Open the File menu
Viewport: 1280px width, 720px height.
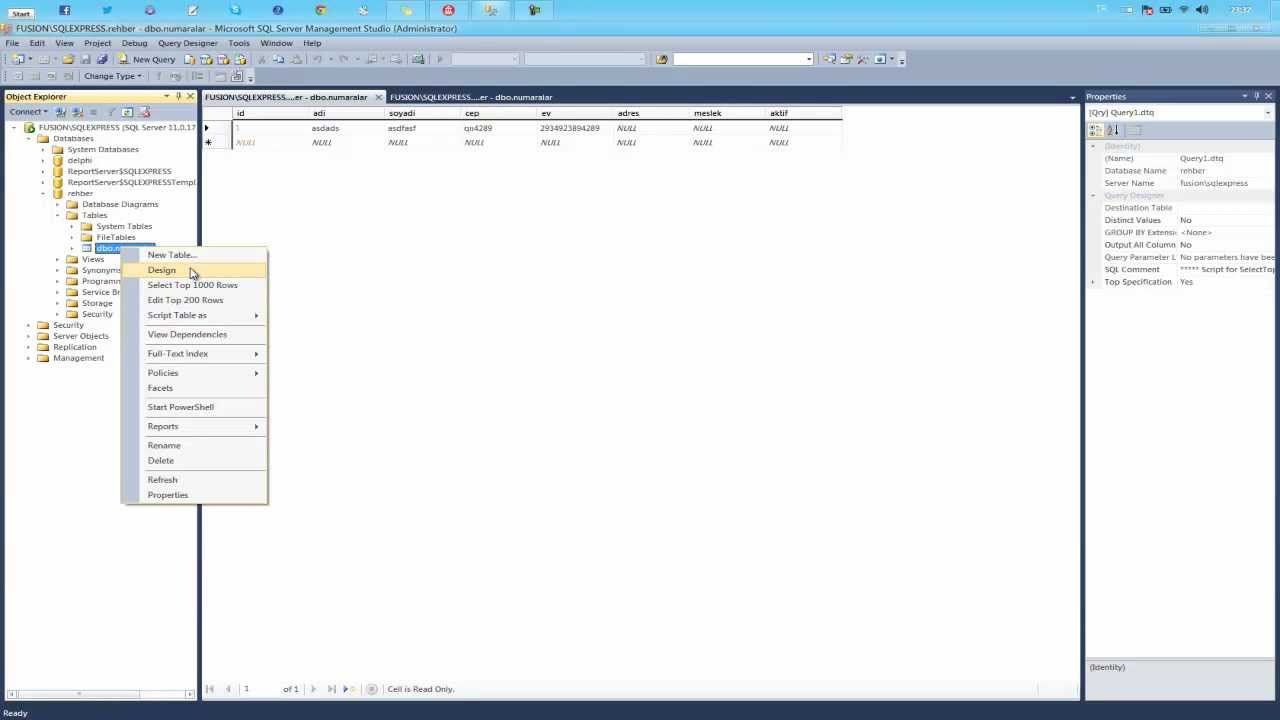pyautogui.click(x=12, y=43)
